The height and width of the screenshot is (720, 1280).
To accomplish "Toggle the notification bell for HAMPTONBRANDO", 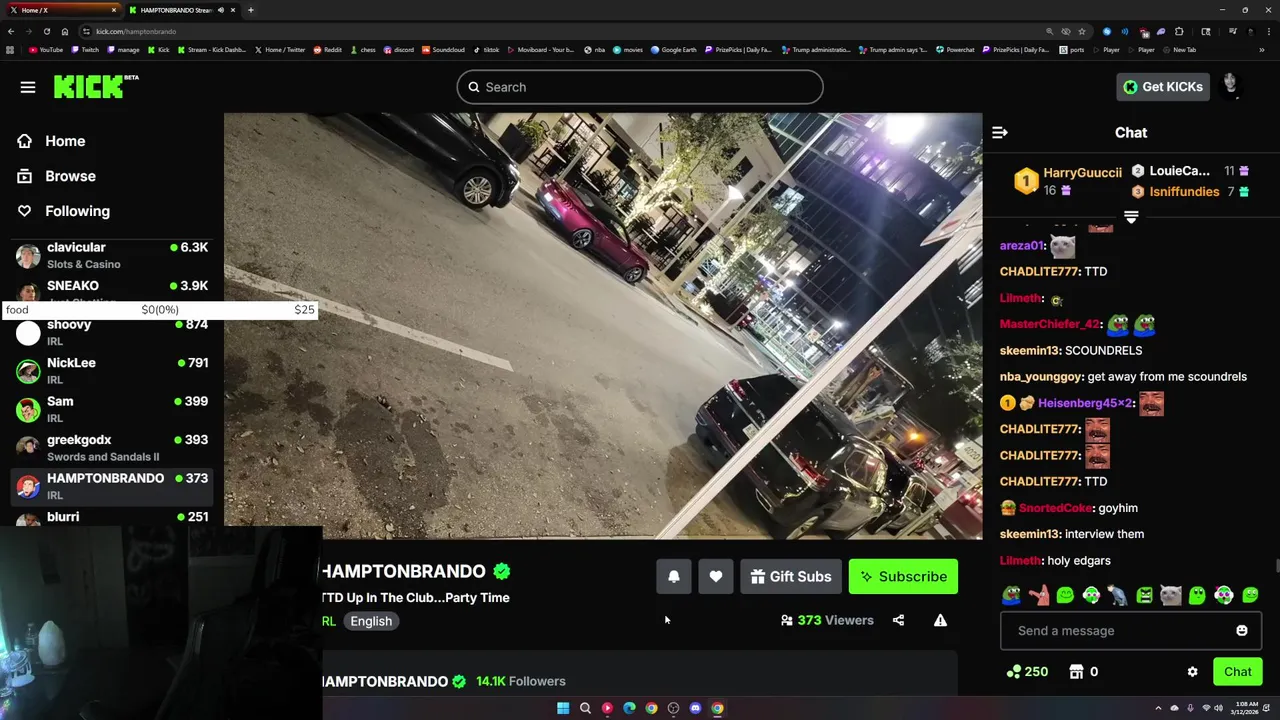I will (674, 577).
